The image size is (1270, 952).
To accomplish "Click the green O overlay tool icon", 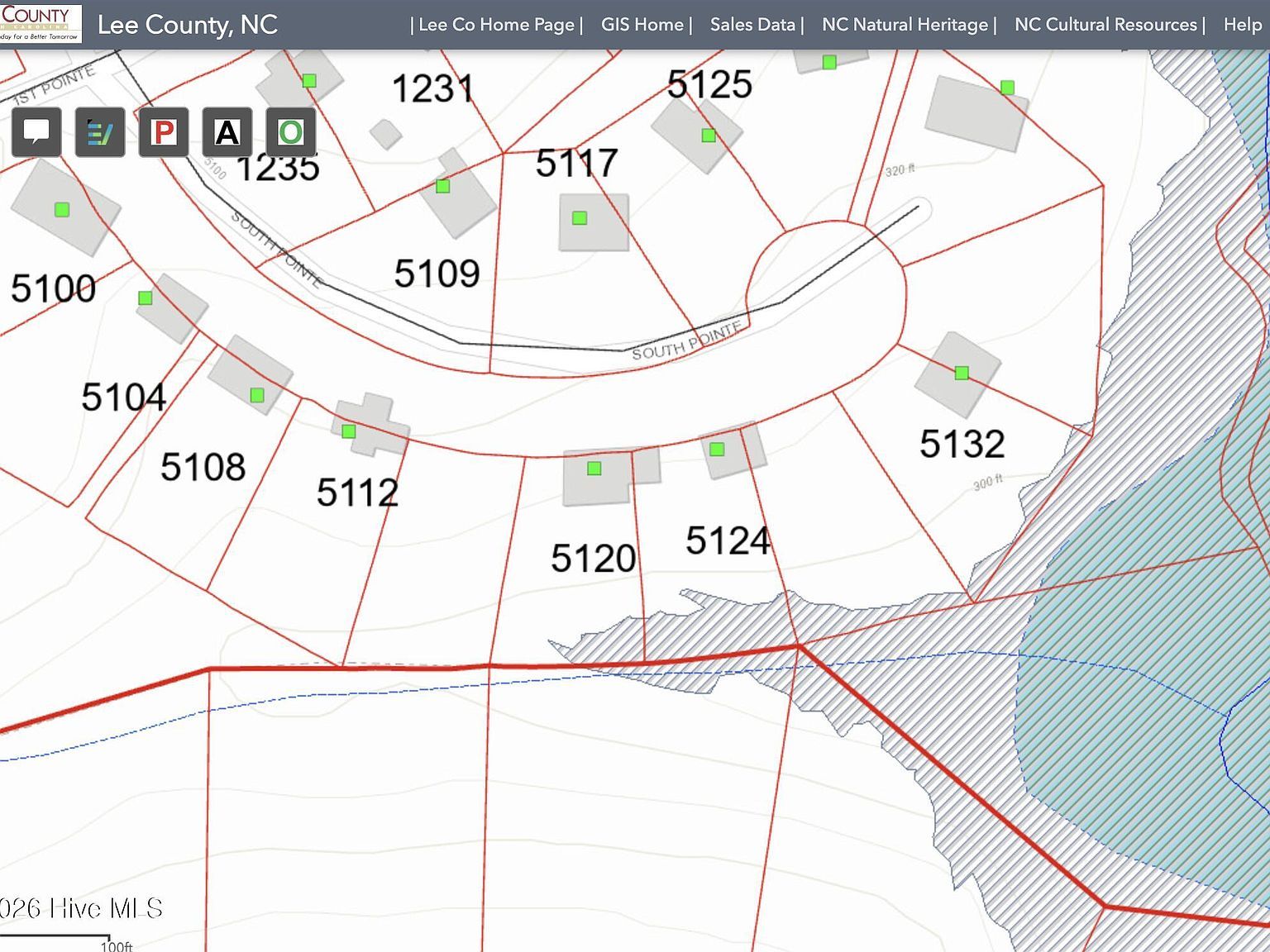I will point(291,133).
